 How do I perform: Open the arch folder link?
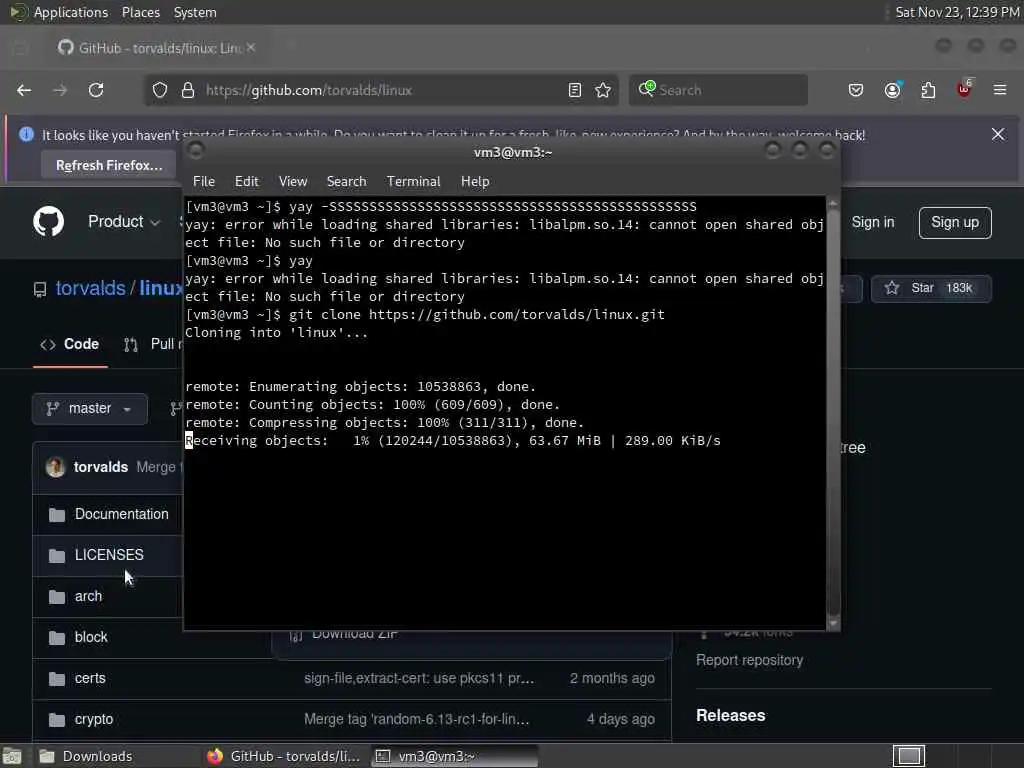[88, 596]
